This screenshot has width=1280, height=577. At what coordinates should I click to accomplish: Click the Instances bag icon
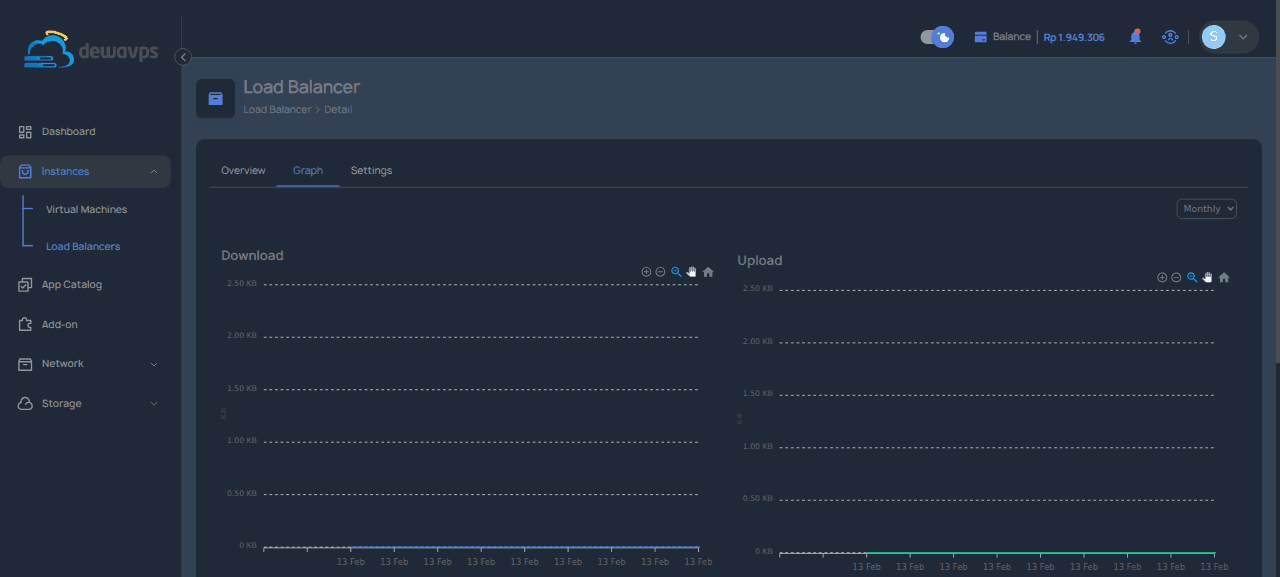[25, 172]
